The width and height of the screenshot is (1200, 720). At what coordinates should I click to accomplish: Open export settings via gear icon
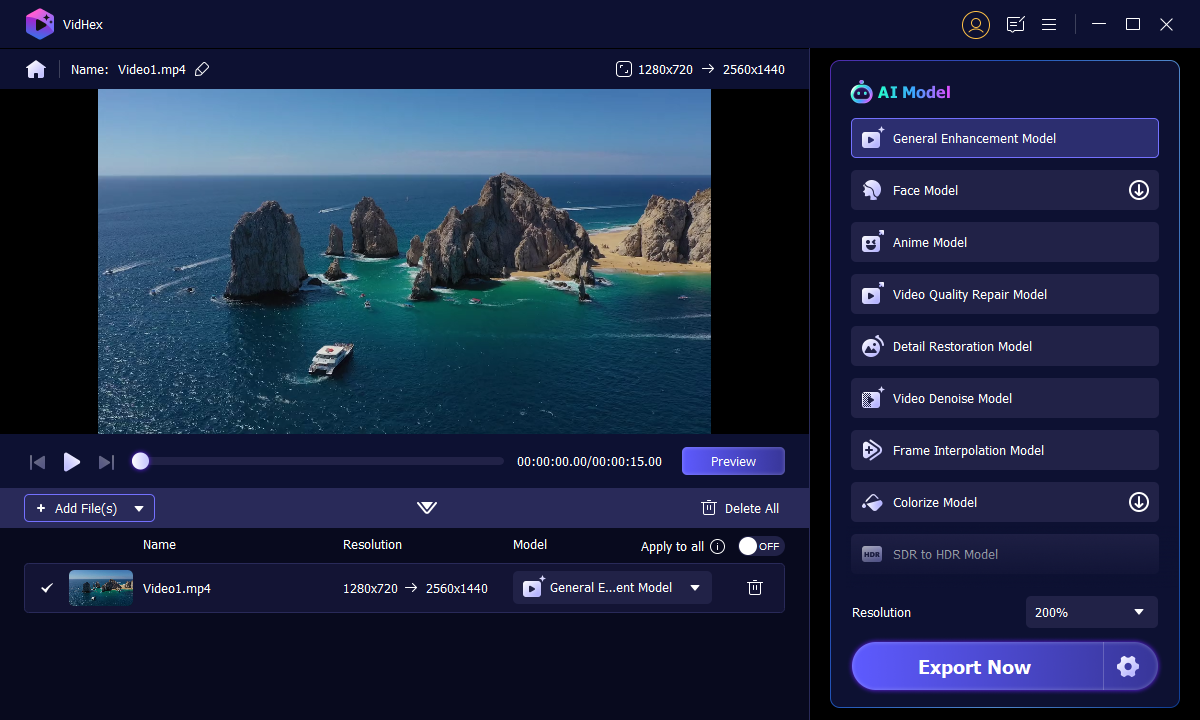click(x=1128, y=666)
